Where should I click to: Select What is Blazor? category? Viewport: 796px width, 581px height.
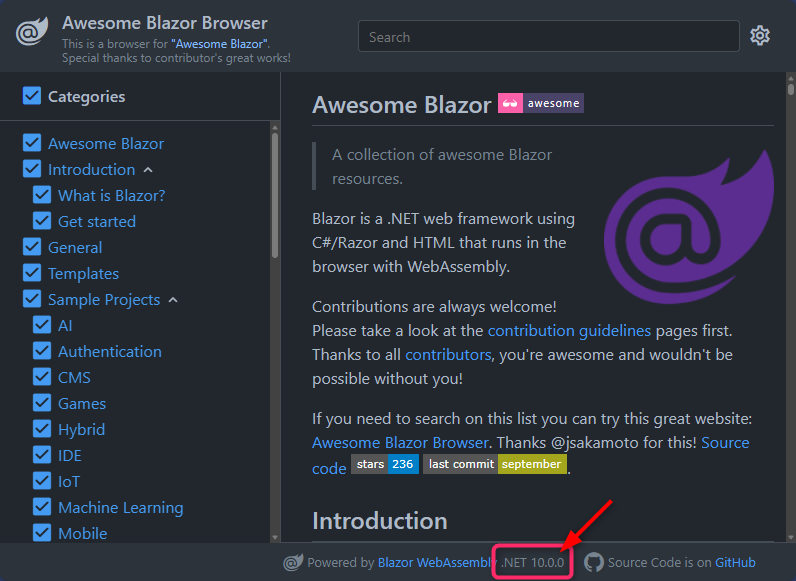click(x=112, y=196)
